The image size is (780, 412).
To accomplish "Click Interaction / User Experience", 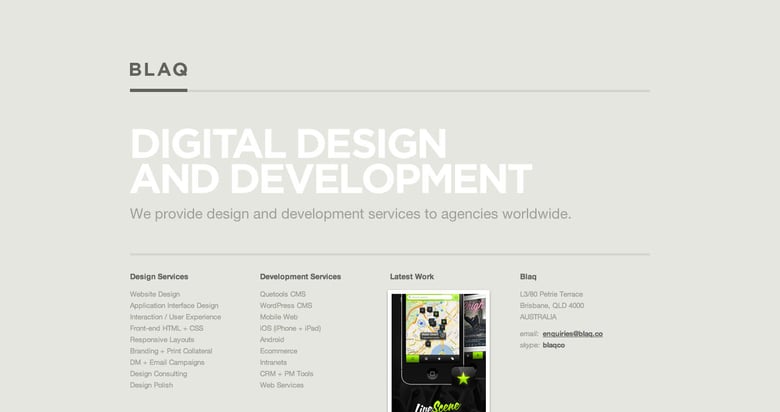I will (175, 317).
